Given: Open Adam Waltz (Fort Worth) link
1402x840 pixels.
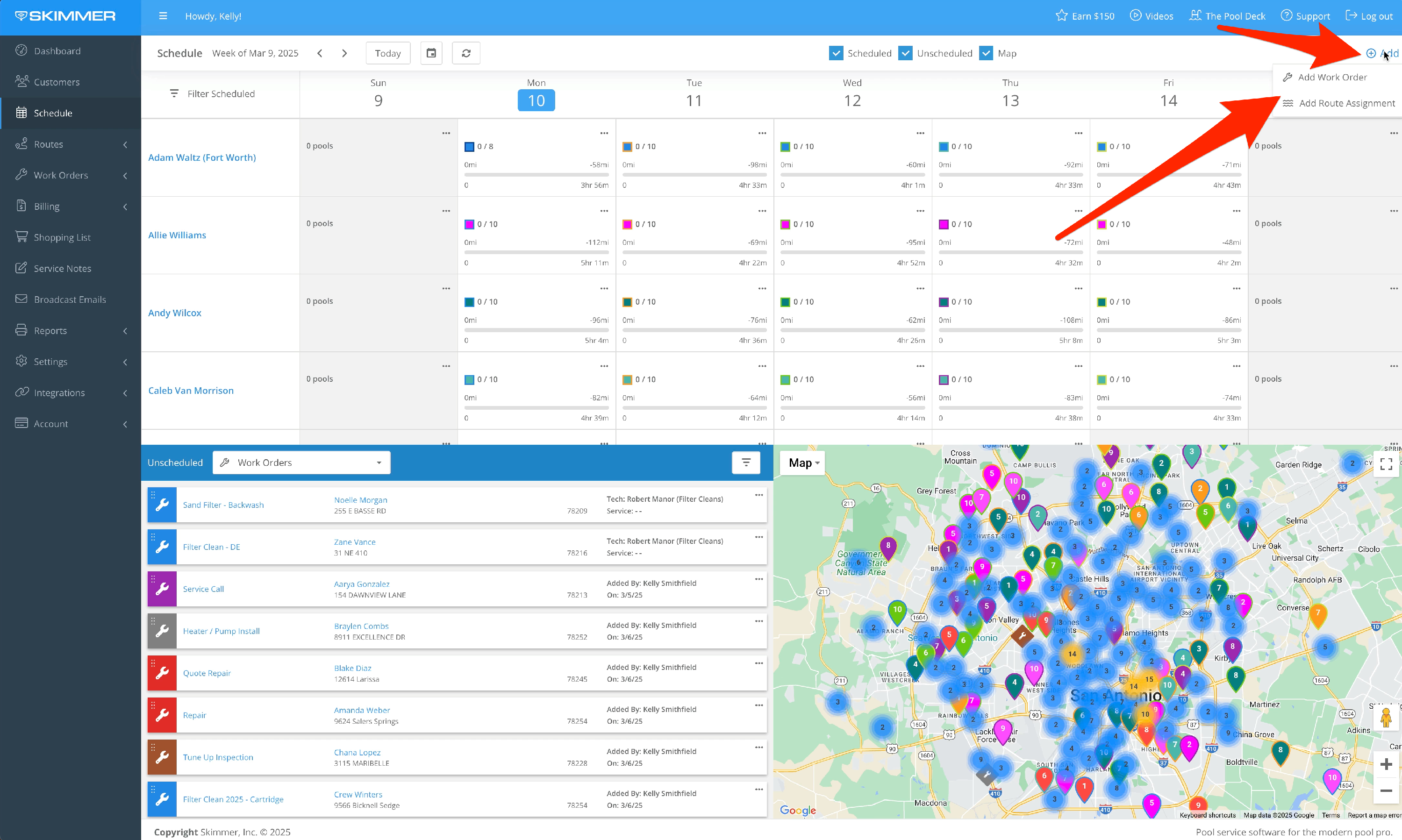Looking at the screenshot, I should coord(201,157).
